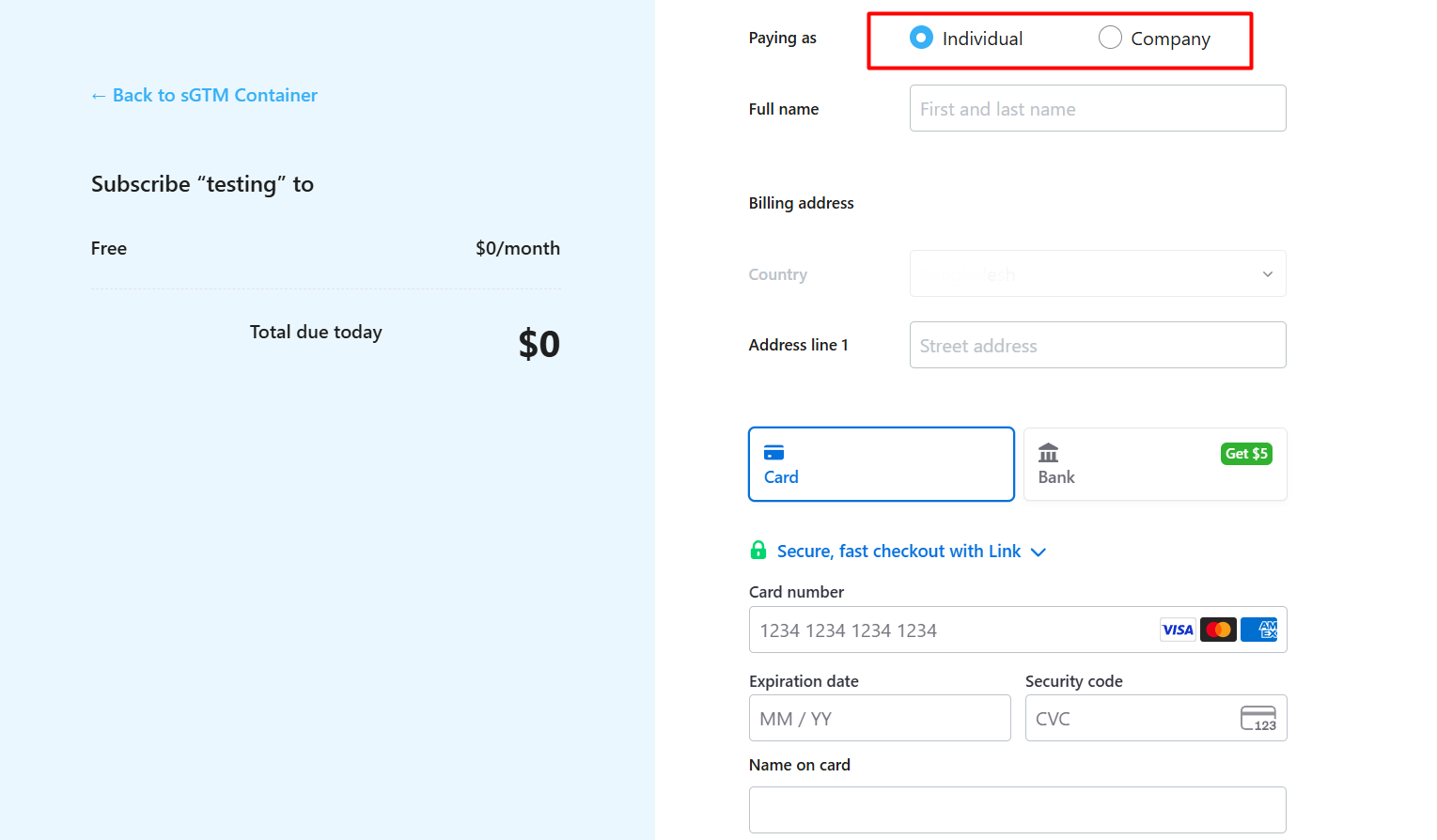The image size is (1437, 840).
Task: Choose Company as paying option
Action: 1110,38
